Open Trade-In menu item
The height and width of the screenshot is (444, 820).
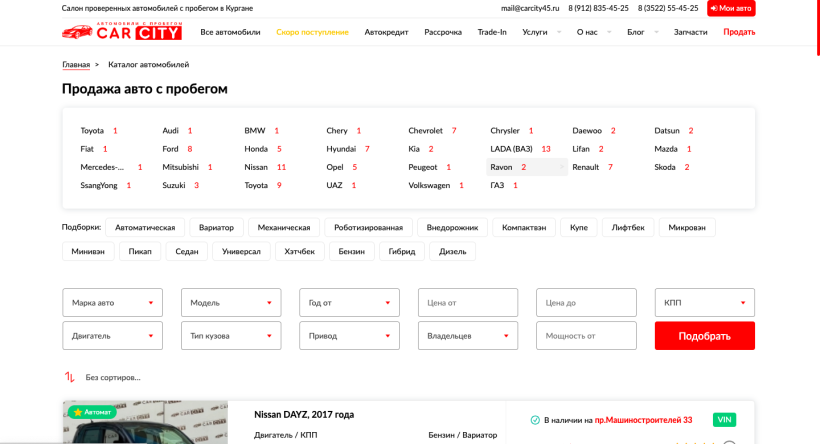tap(492, 32)
